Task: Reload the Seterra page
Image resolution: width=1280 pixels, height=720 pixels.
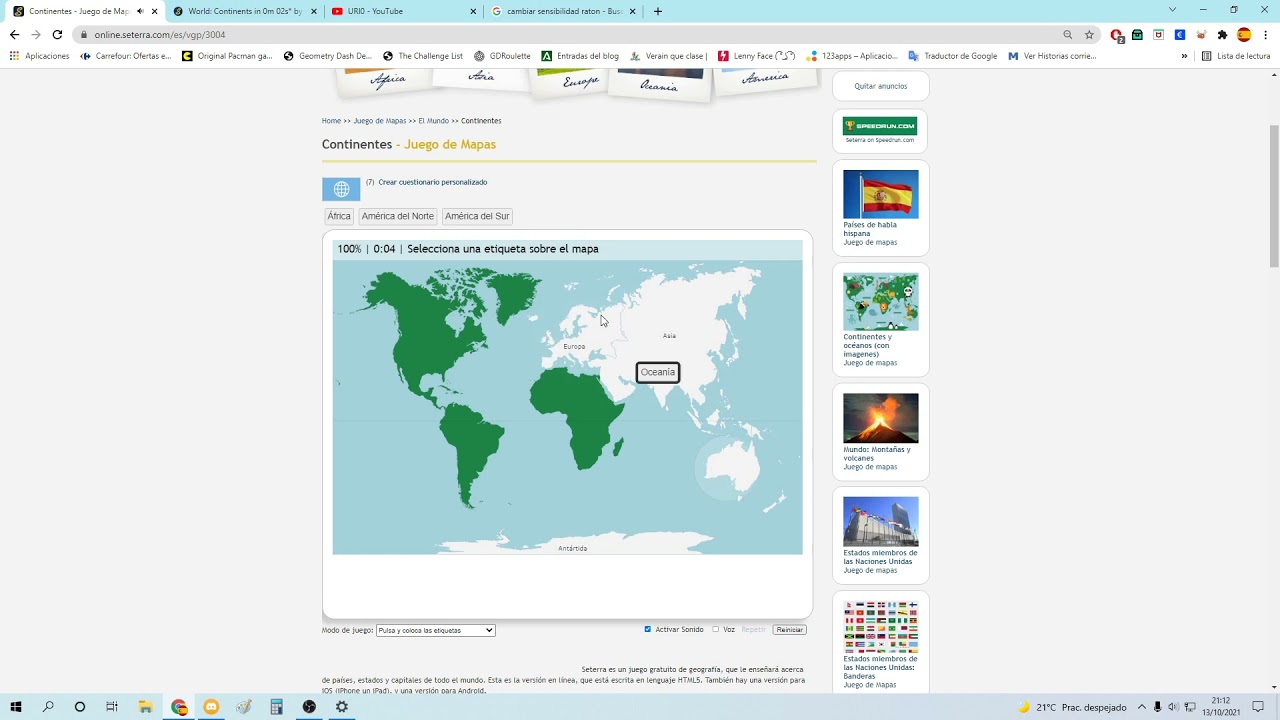Action: click(x=57, y=34)
